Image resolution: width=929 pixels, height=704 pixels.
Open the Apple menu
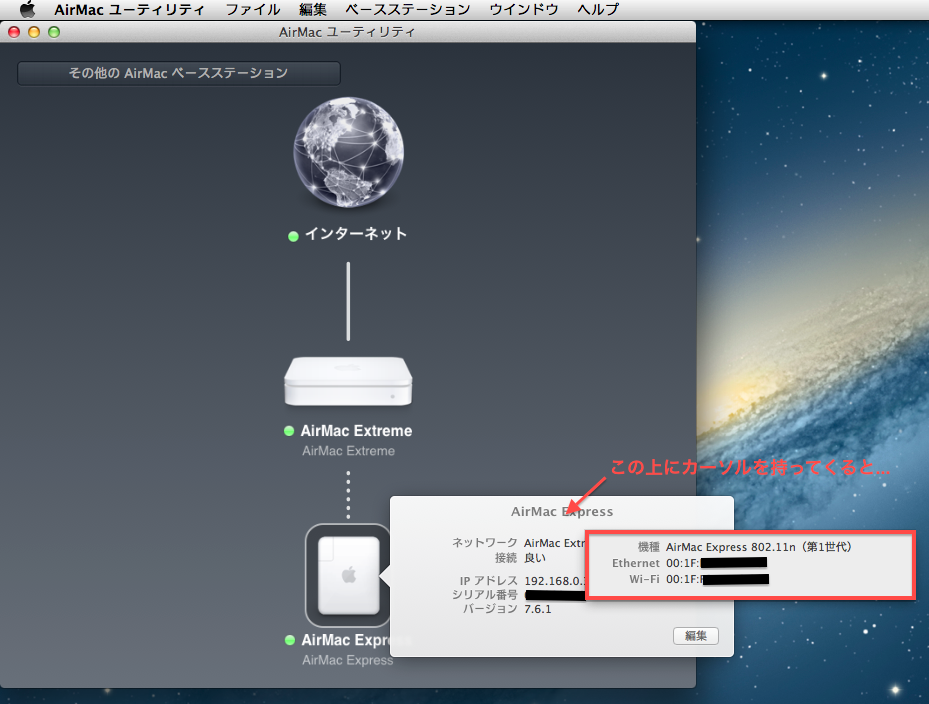27,9
